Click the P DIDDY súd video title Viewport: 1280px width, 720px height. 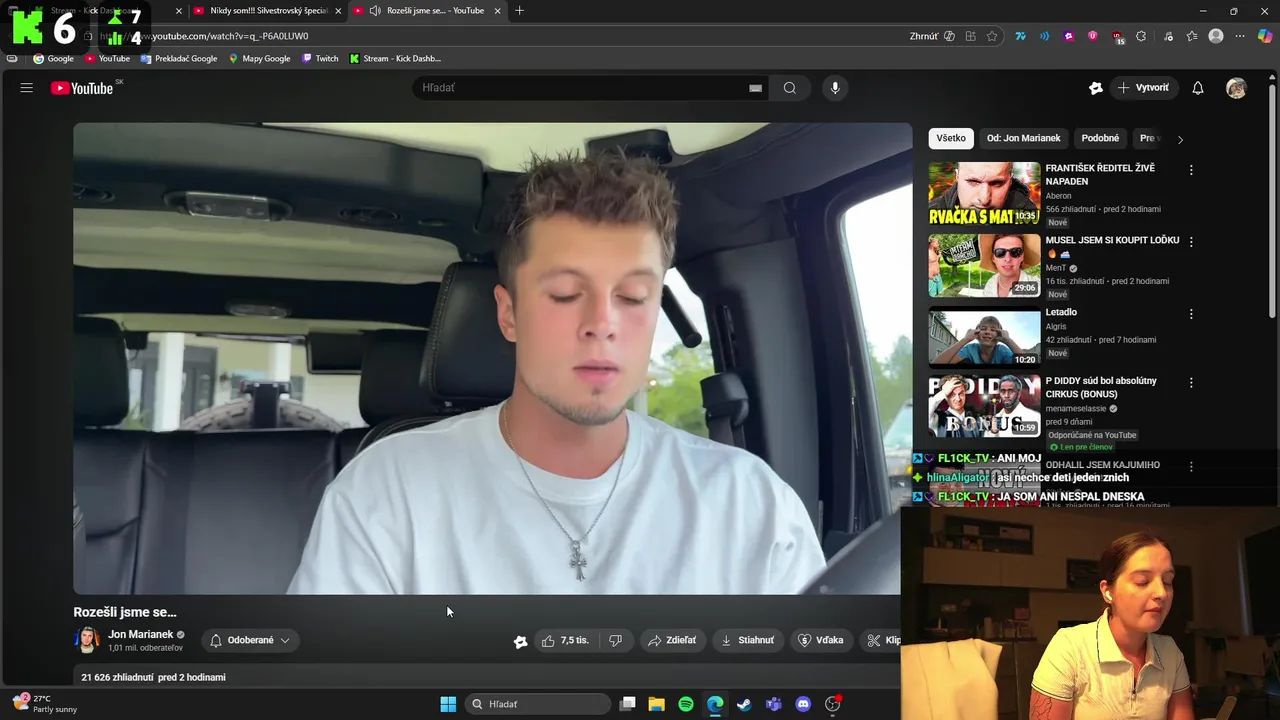pos(1101,387)
